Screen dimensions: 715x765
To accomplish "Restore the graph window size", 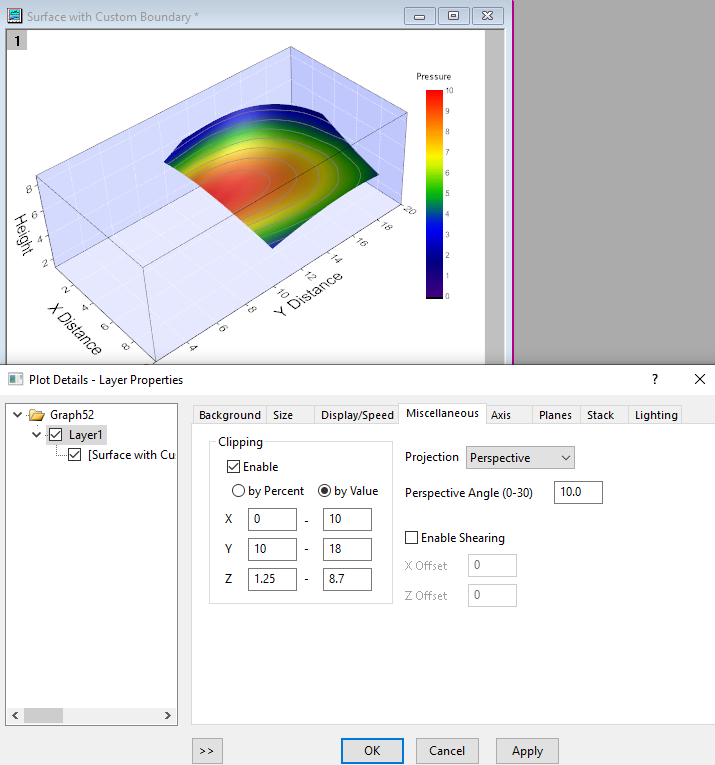I will [x=453, y=17].
